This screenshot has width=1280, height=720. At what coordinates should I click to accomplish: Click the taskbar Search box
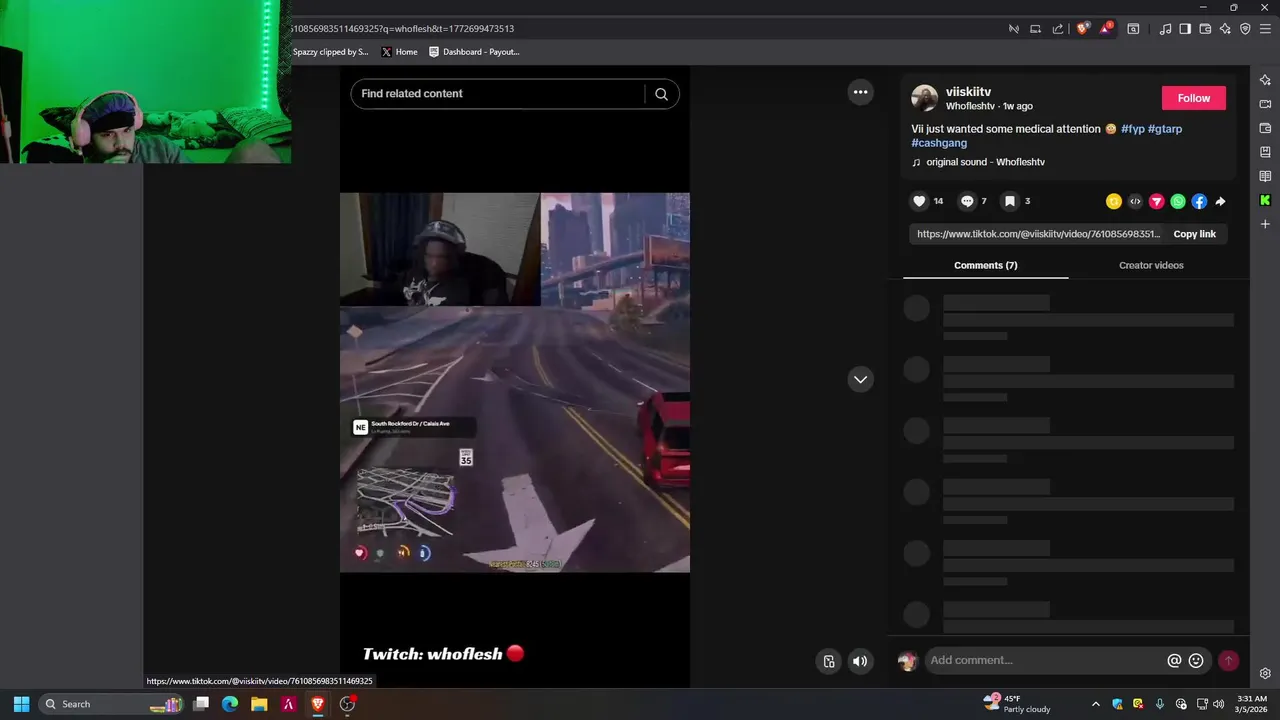(x=113, y=704)
